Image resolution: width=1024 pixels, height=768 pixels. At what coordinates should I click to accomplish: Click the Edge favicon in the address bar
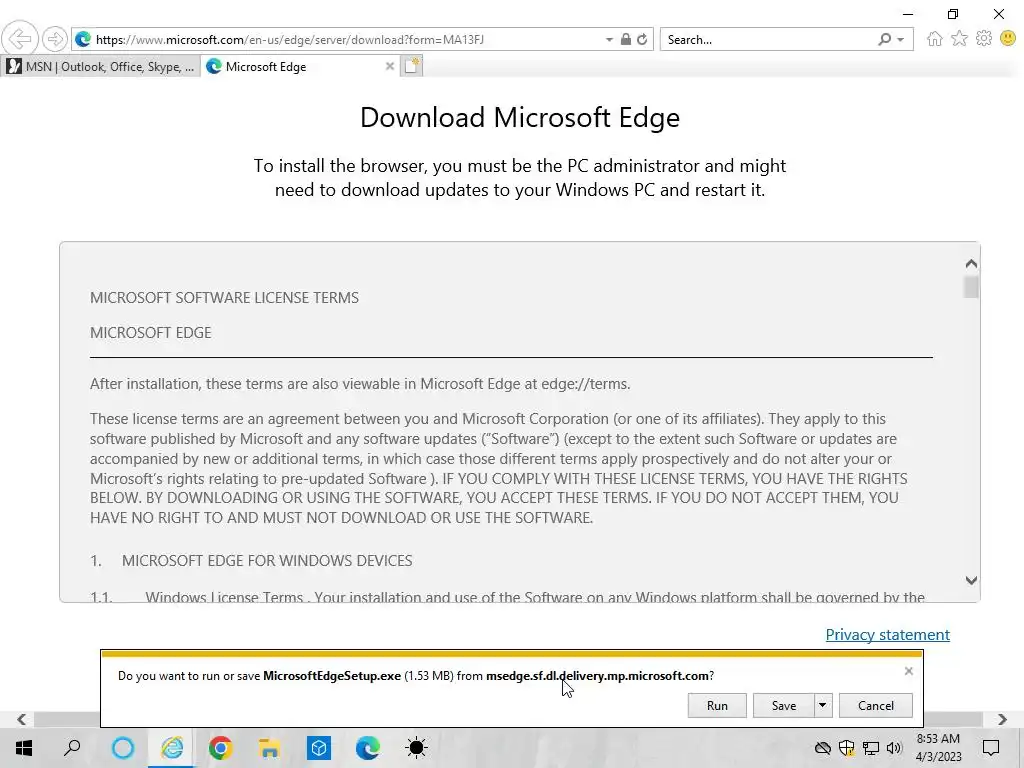point(83,39)
